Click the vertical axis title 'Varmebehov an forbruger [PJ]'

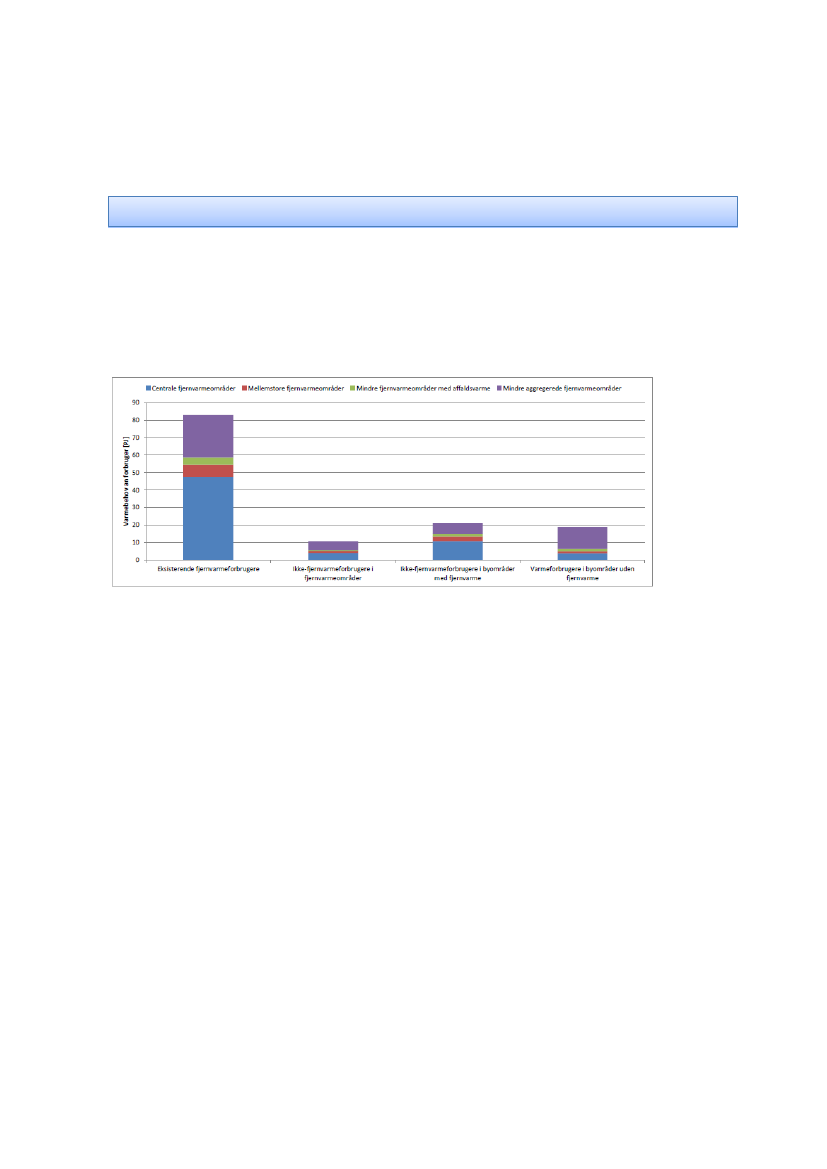tap(126, 482)
